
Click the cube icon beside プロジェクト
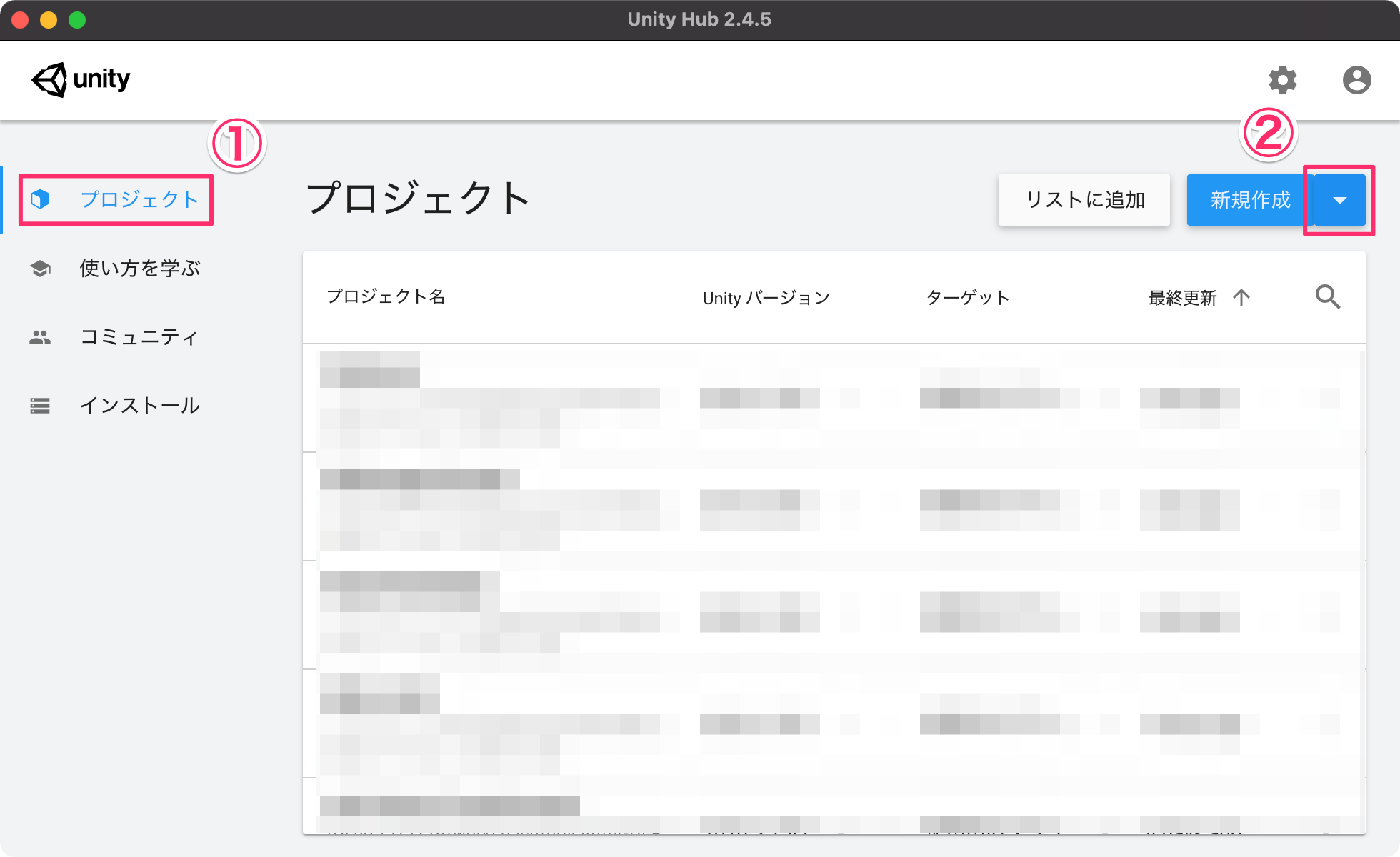[x=41, y=199]
